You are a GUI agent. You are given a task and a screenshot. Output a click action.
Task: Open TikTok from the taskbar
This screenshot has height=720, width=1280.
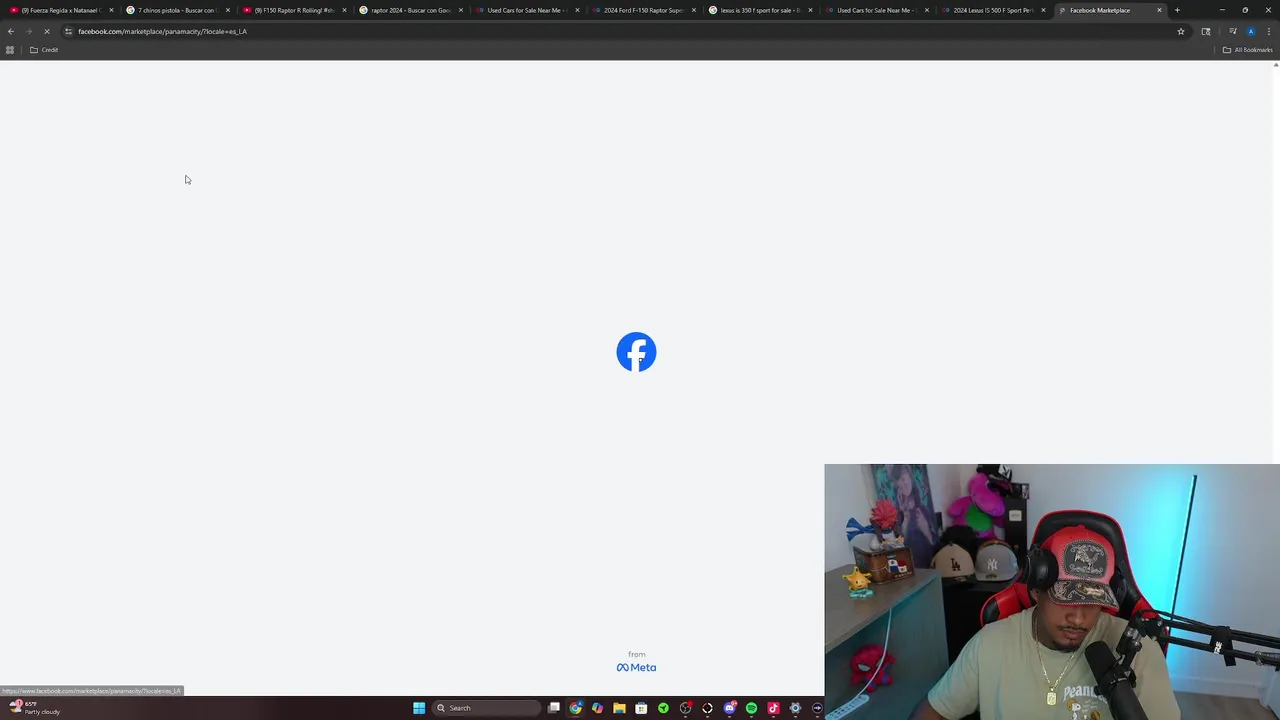coord(773,708)
